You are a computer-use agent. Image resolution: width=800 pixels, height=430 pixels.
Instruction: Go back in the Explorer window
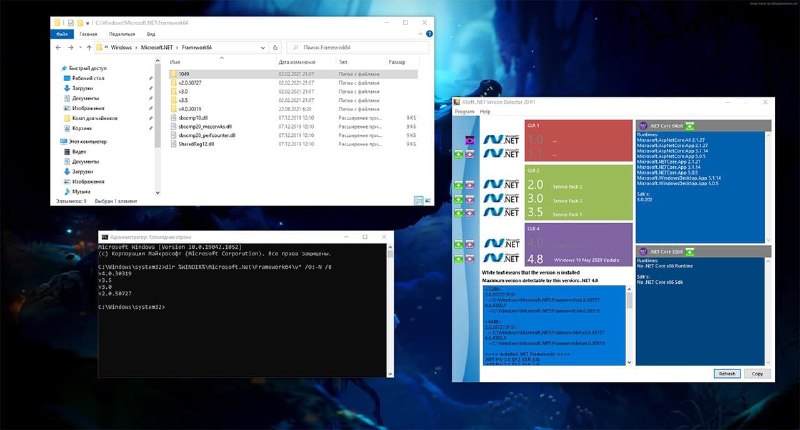click(58, 47)
